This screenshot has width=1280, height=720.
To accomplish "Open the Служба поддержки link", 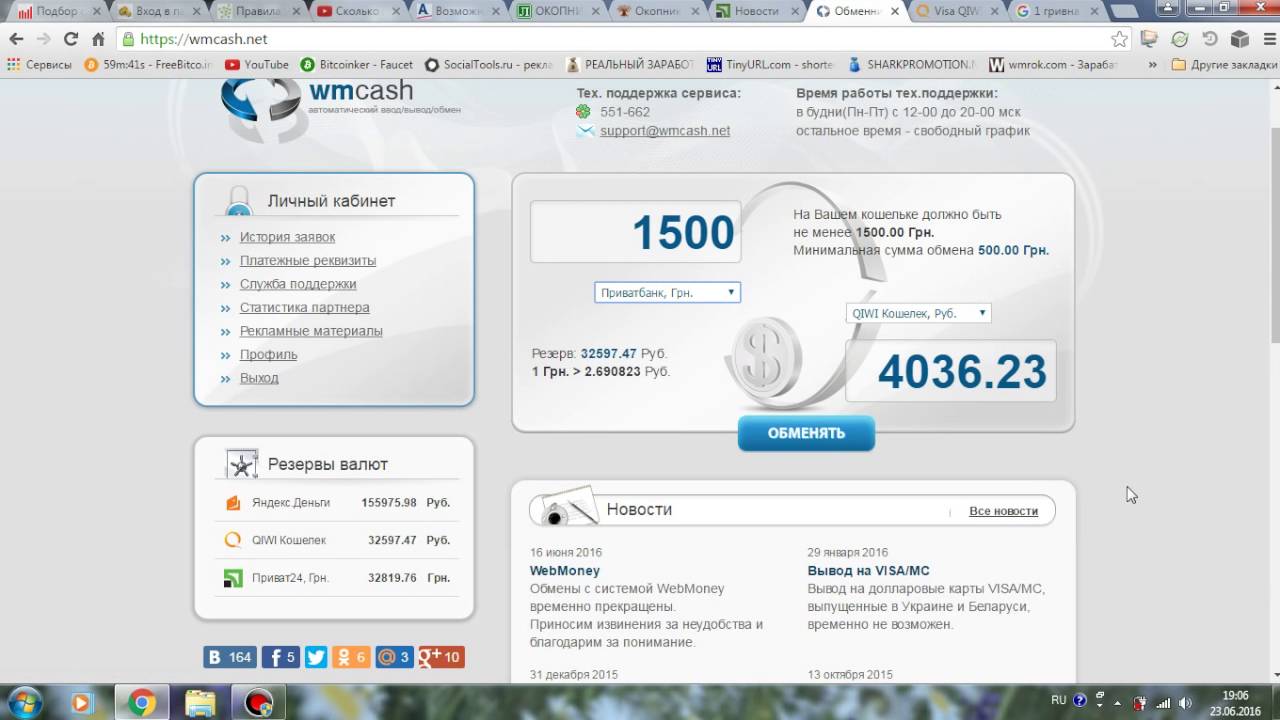I will point(298,284).
